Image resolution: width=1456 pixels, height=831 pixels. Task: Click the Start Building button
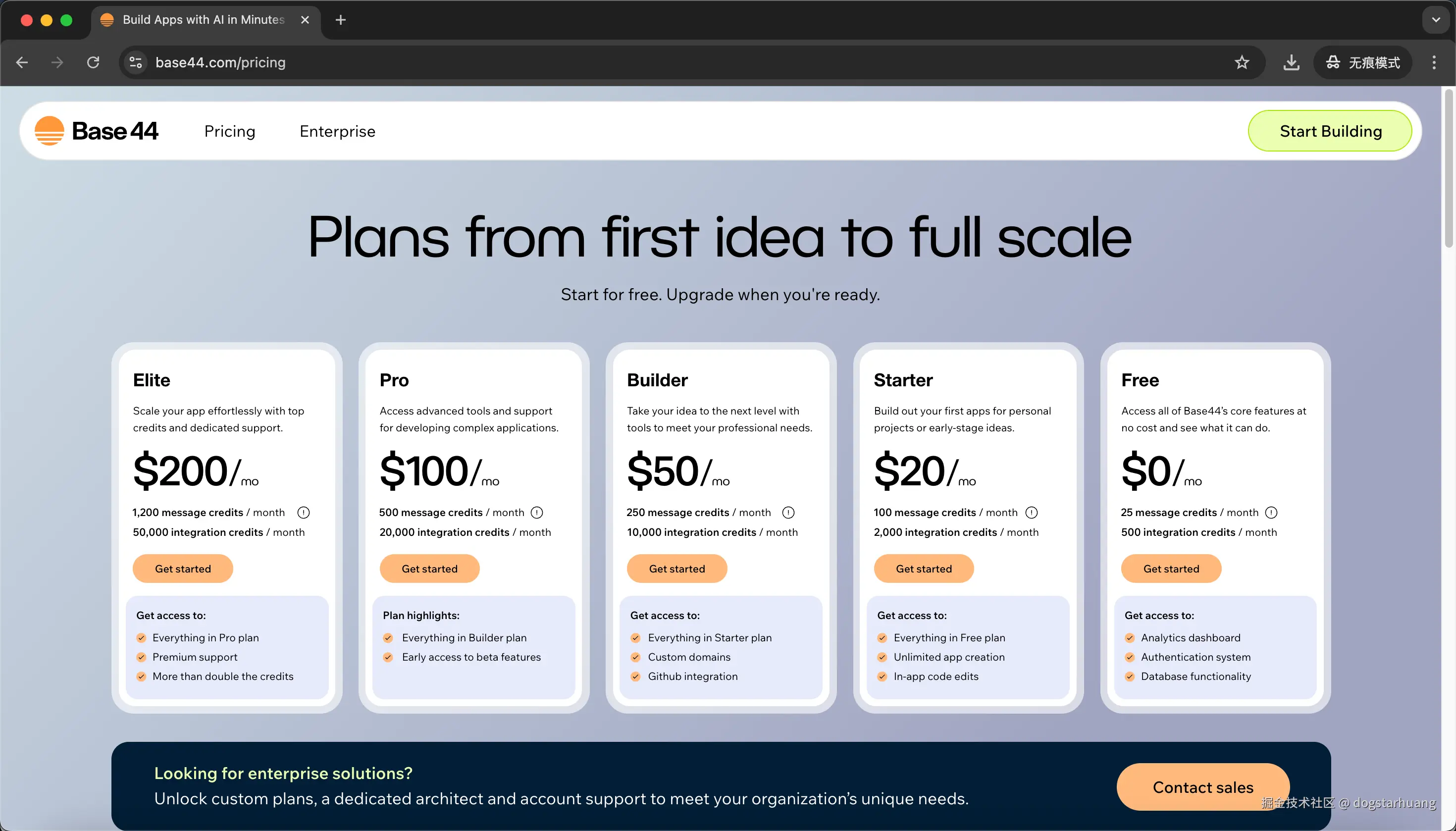tap(1330, 131)
